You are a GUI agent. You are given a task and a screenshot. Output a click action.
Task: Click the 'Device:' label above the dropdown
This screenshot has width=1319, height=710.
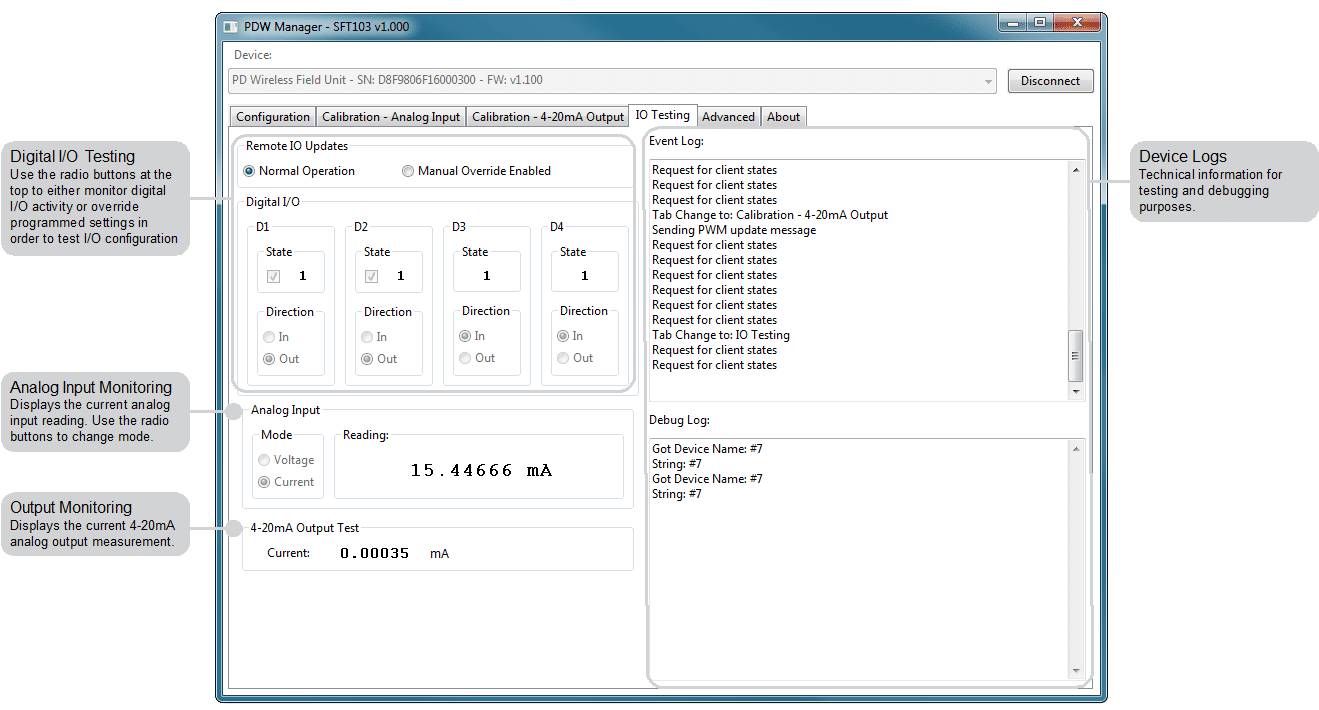(253, 55)
